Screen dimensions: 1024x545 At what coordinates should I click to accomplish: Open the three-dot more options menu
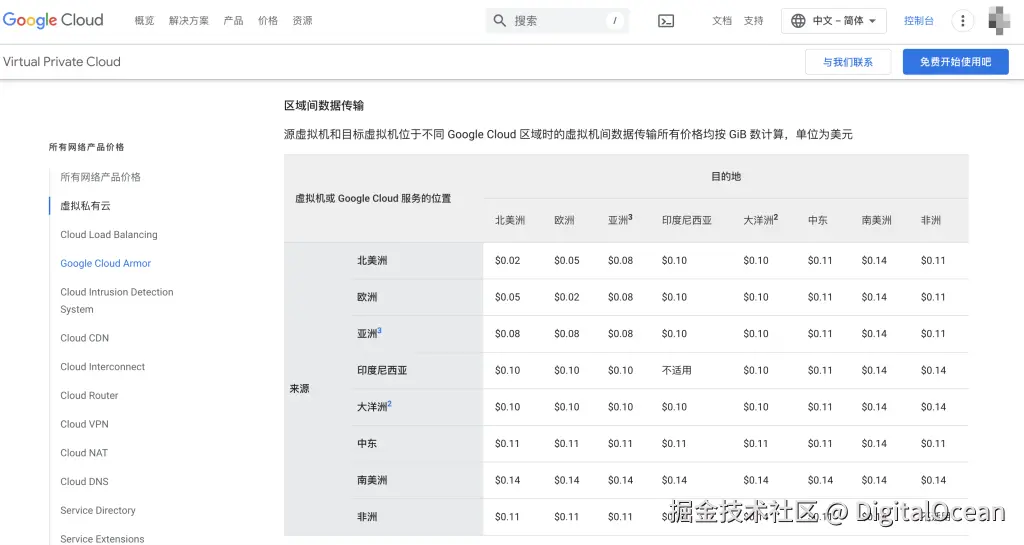point(962,21)
